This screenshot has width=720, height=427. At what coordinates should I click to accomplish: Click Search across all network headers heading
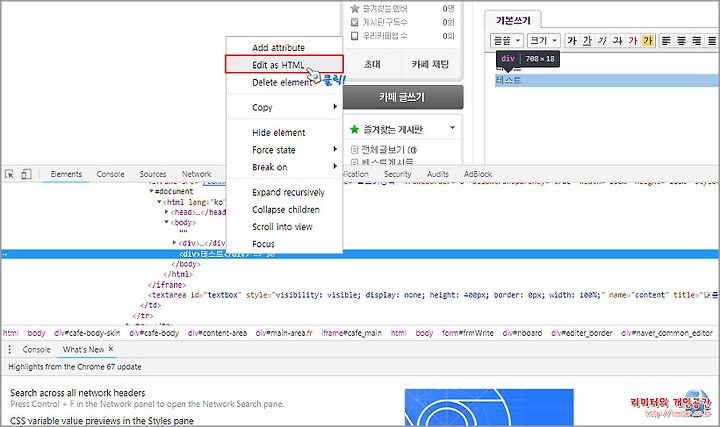click(78, 393)
